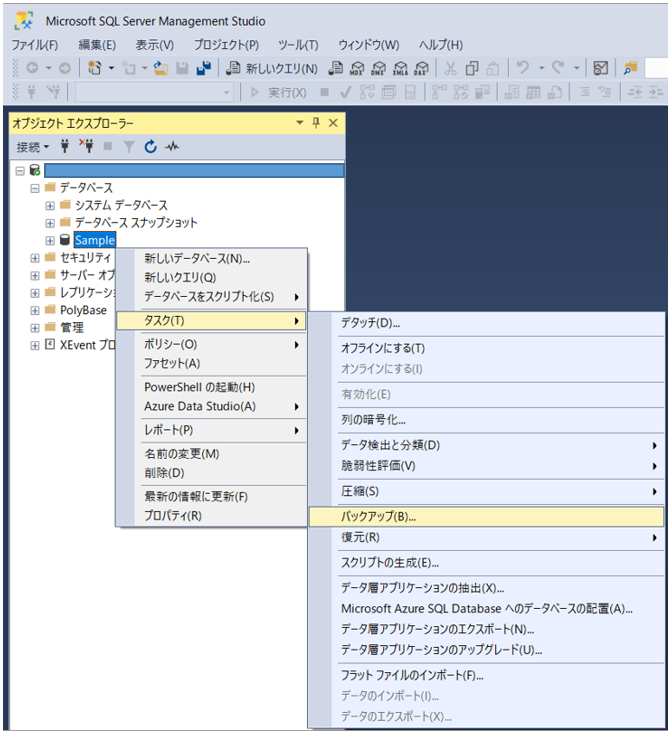Click the Database Engine Query icon
Image resolution: width=671 pixels, height=734 pixels.
[x=335, y=69]
